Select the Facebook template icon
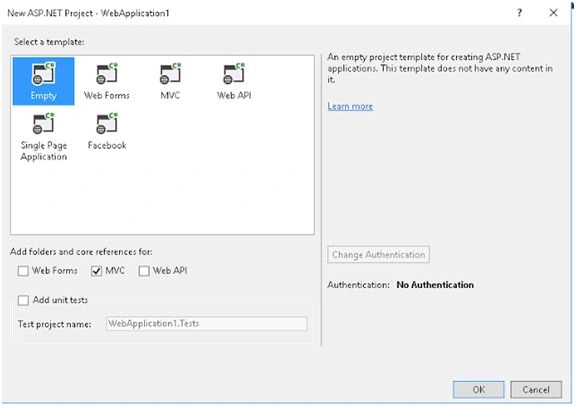The image size is (576, 407). point(107,123)
